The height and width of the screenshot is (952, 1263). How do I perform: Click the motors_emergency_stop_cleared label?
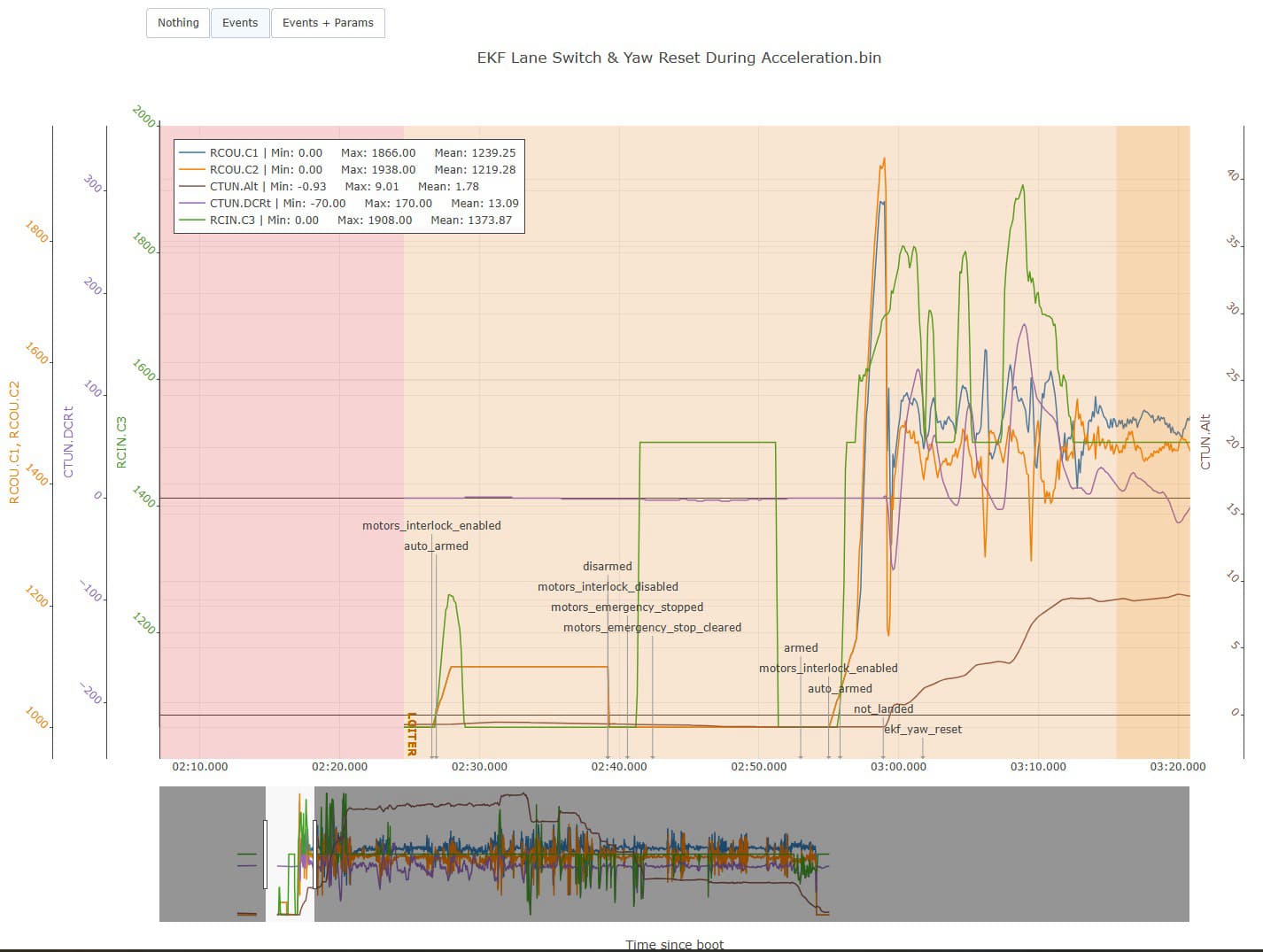[x=652, y=628]
